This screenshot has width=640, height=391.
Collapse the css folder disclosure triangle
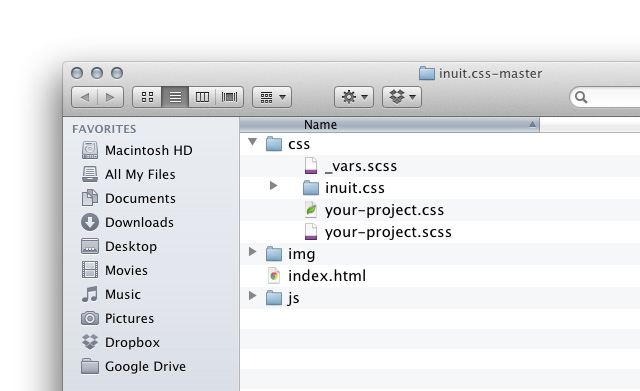[253, 142]
